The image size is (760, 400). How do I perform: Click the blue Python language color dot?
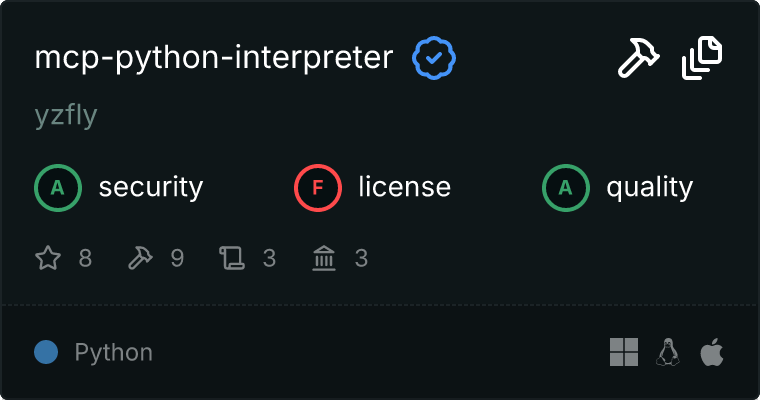45,352
